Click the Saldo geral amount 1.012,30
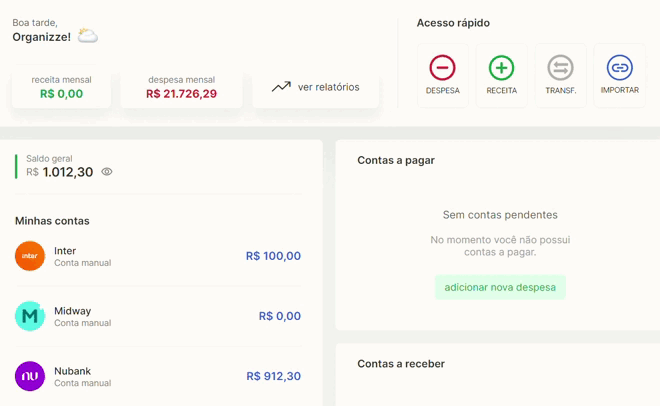Viewport: 660px width, 406px height. 68,172
